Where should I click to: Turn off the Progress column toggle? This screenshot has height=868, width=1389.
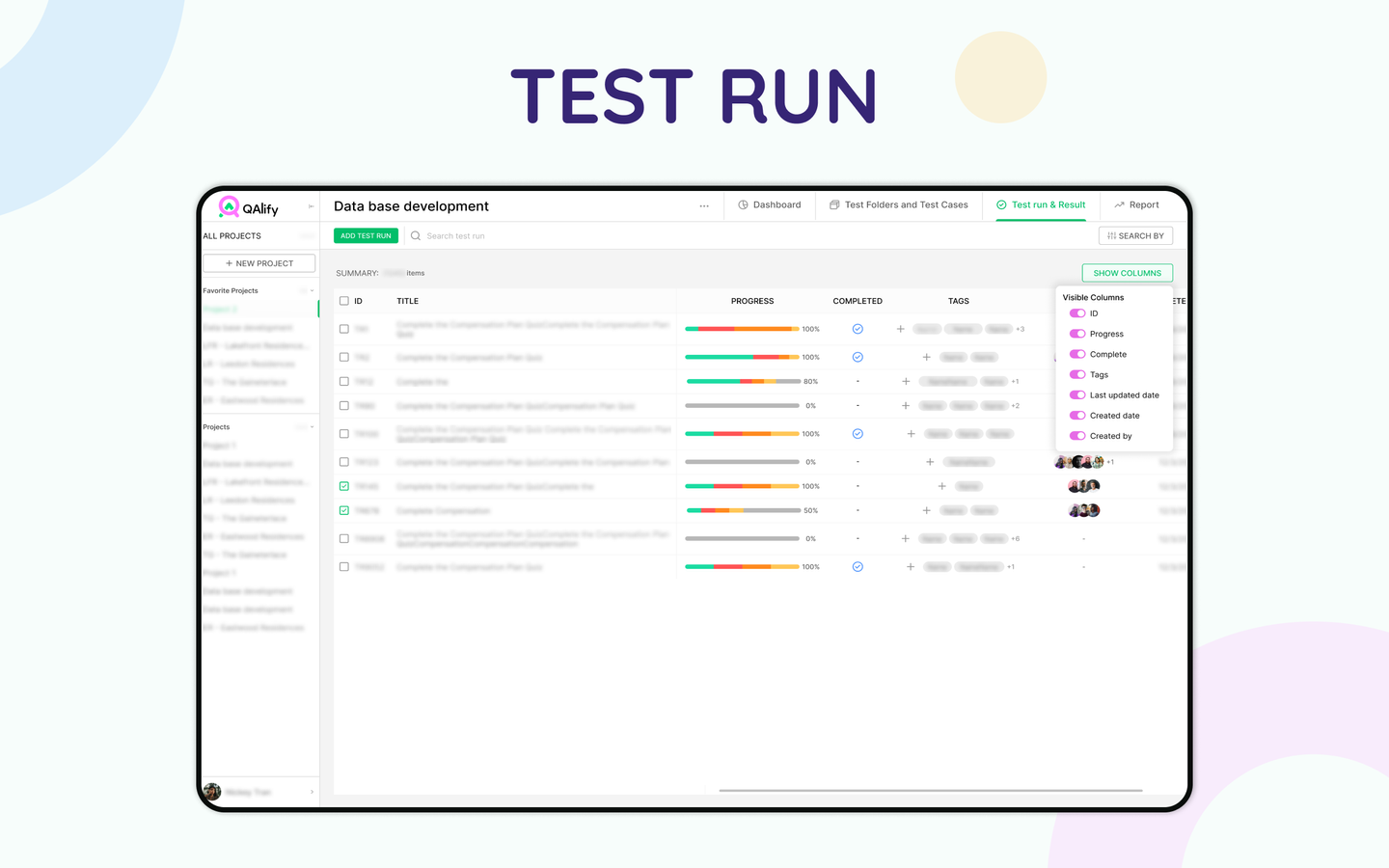(1077, 334)
